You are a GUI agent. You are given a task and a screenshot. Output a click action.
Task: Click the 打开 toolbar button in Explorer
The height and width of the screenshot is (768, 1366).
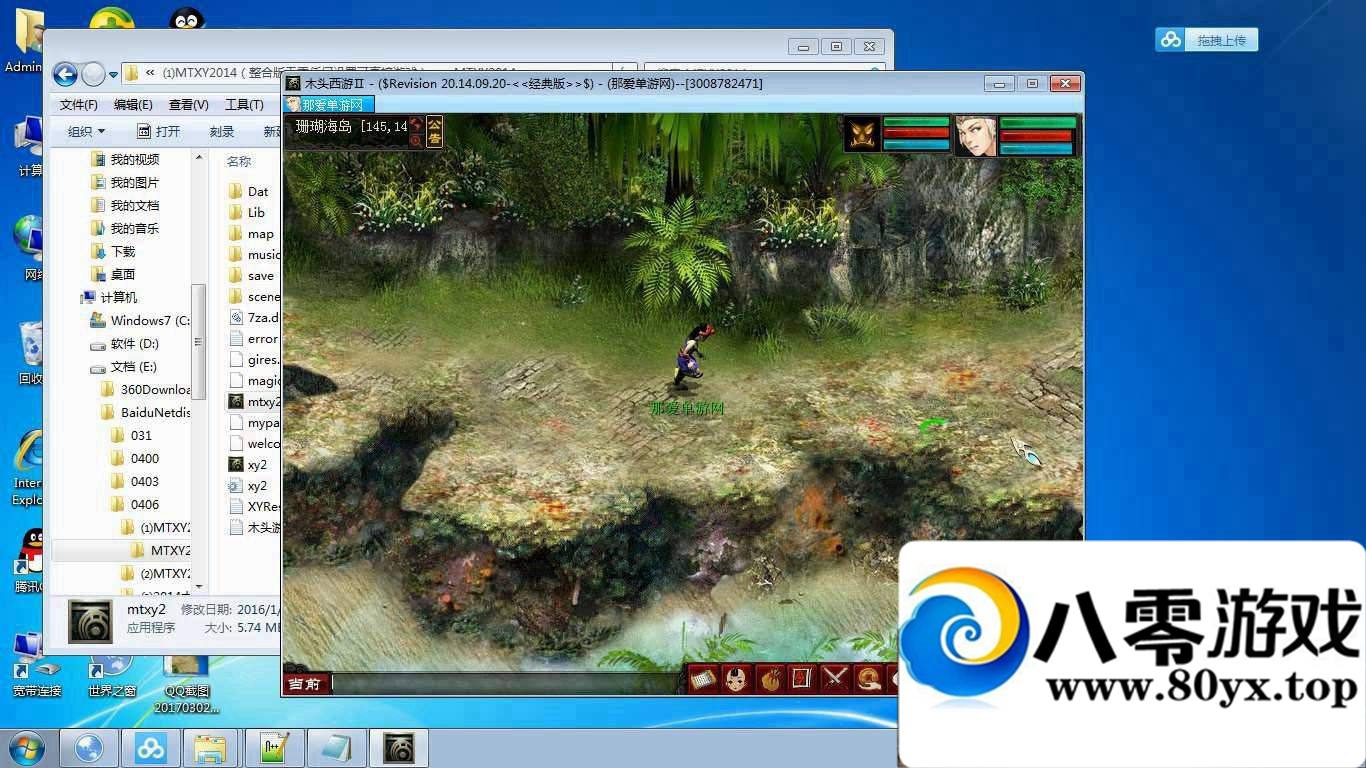159,131
